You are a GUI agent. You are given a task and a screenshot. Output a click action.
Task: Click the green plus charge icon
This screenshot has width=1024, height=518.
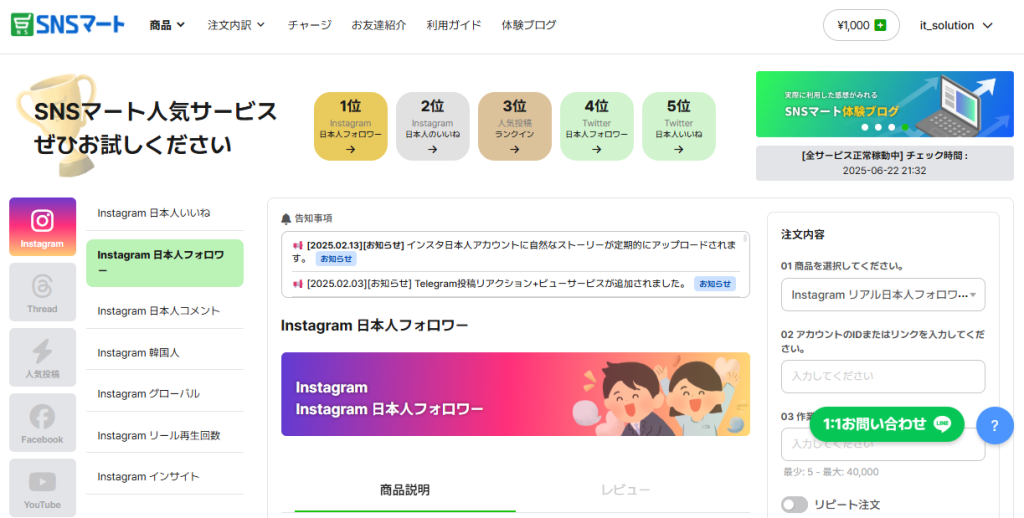coord(880,25)
